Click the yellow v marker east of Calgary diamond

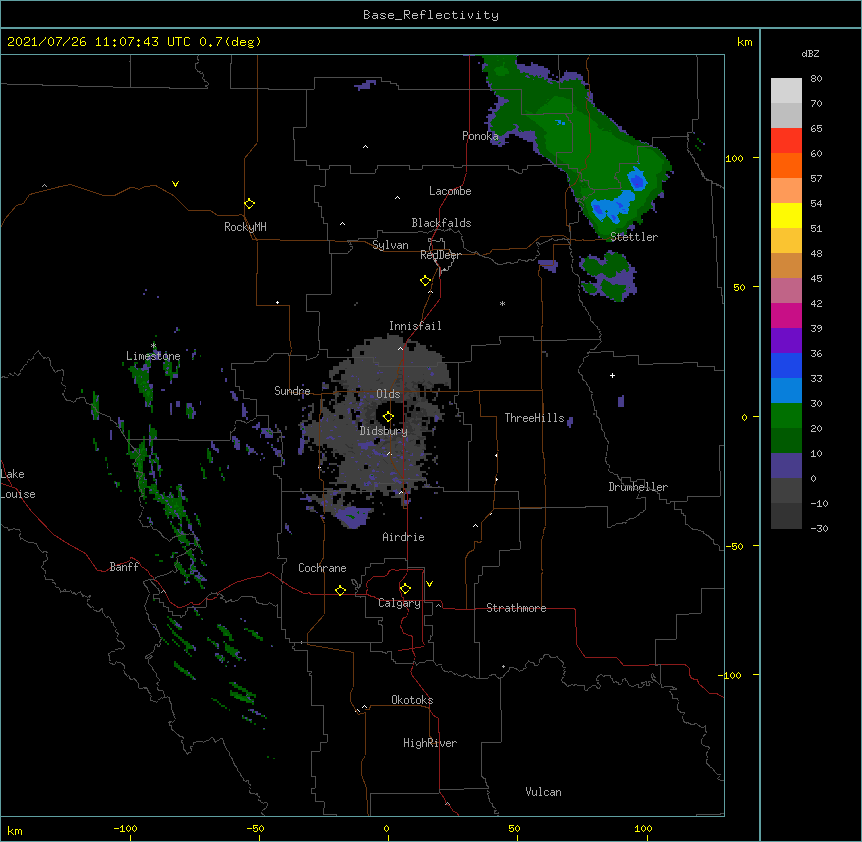tap(429, 584)
